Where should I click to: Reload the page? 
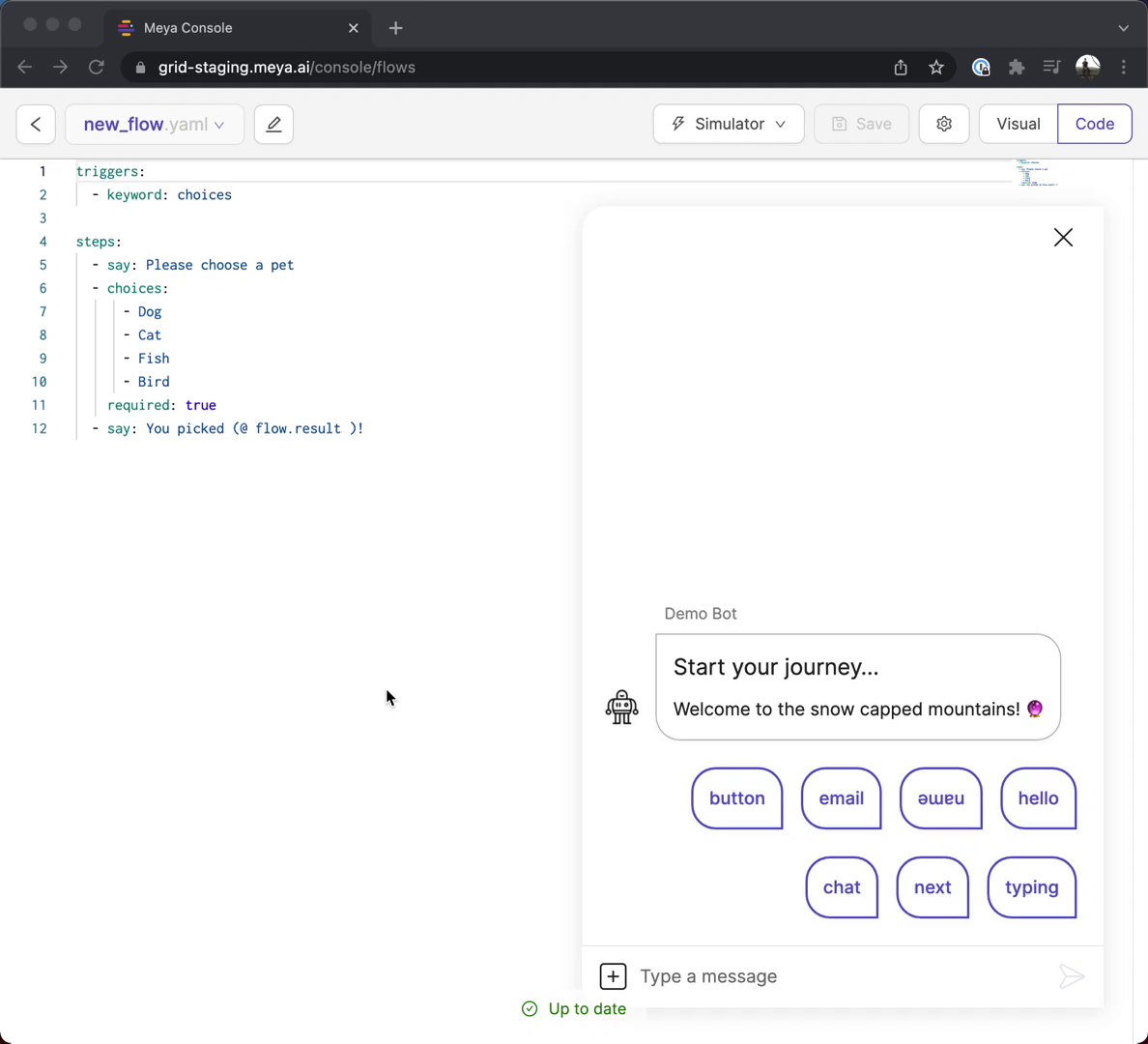(96, 67)
